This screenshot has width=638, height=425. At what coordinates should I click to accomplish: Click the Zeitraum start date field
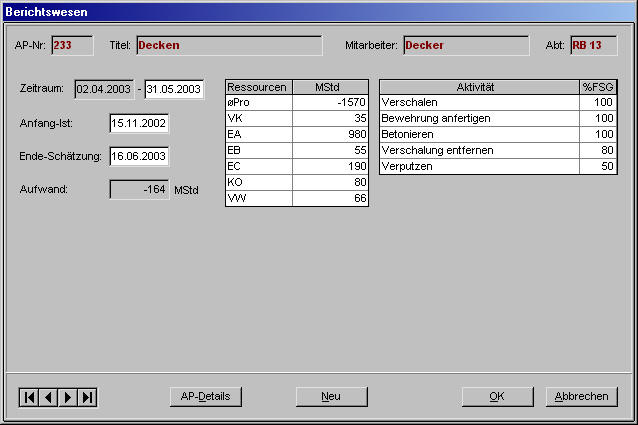[x=104, y=90]
